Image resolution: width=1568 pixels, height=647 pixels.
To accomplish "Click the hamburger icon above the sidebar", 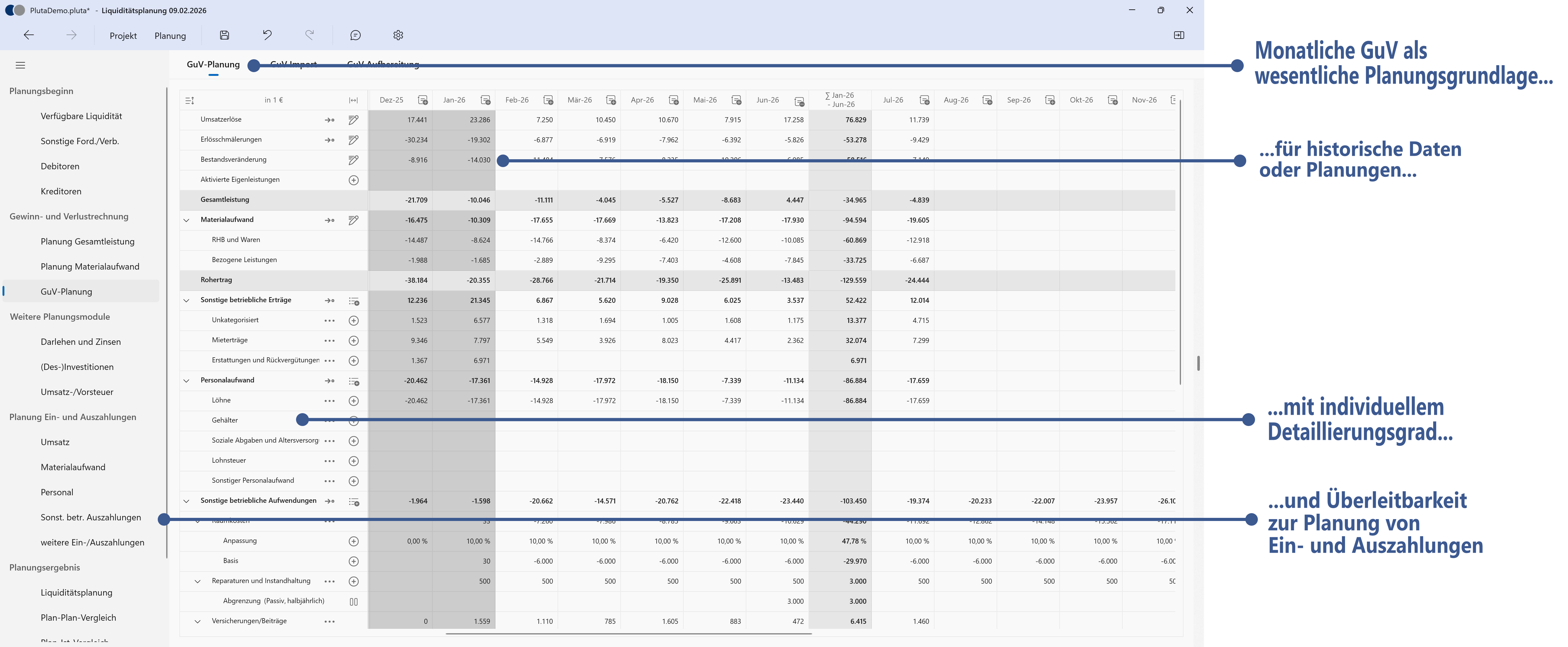I will [x=20, y=65].
